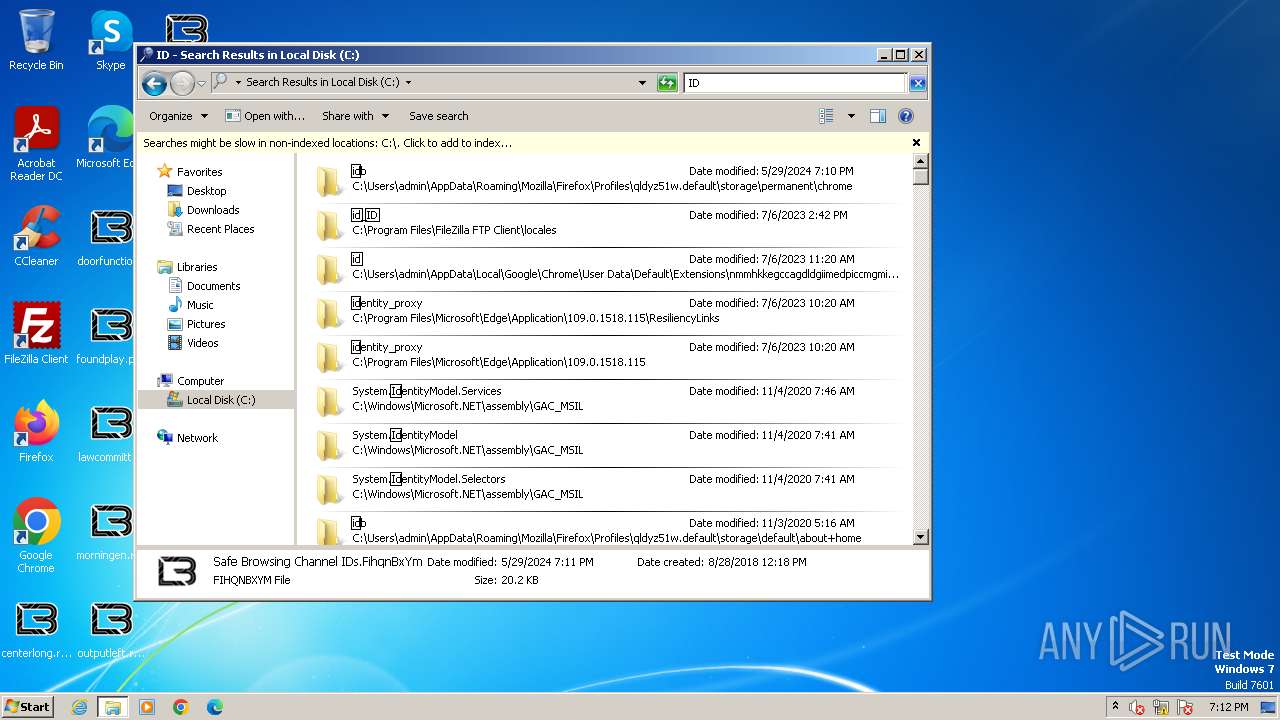Open recent pages dropdown next to Forward
Screen dimensions: 1280x720
tap(201, 83)
